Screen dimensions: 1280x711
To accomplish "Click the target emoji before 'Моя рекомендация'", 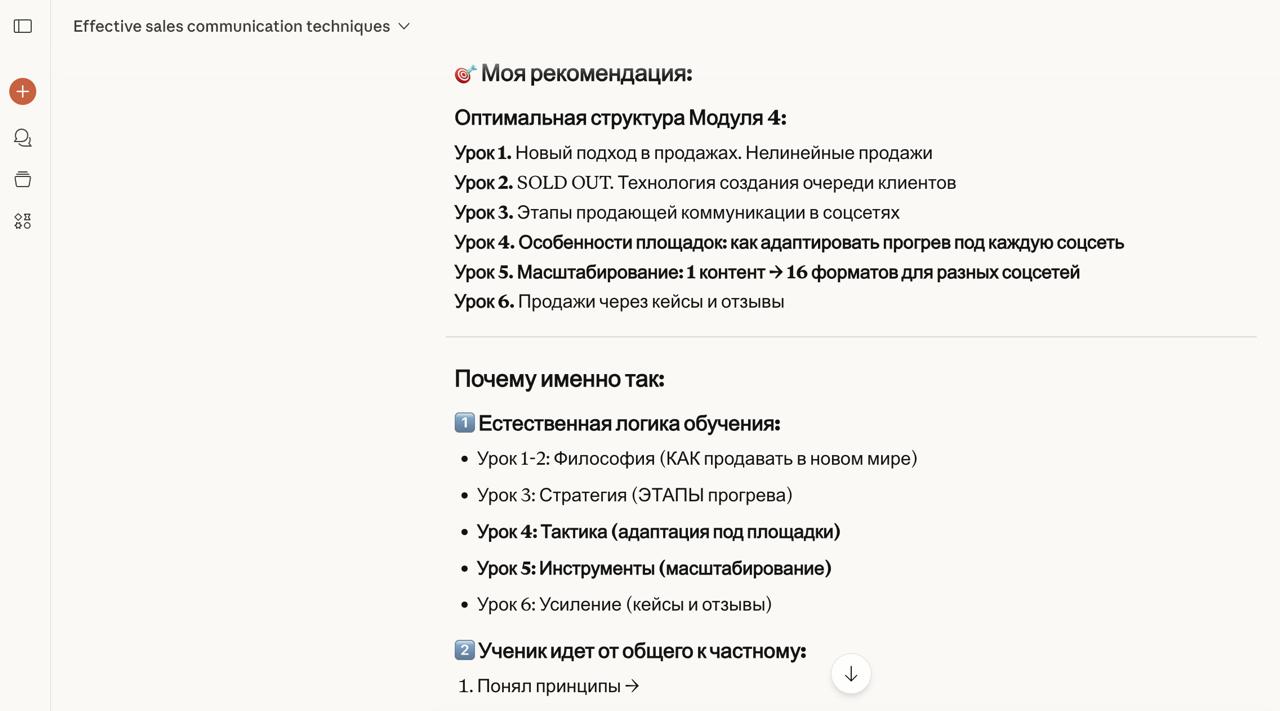I will (465, 74).
